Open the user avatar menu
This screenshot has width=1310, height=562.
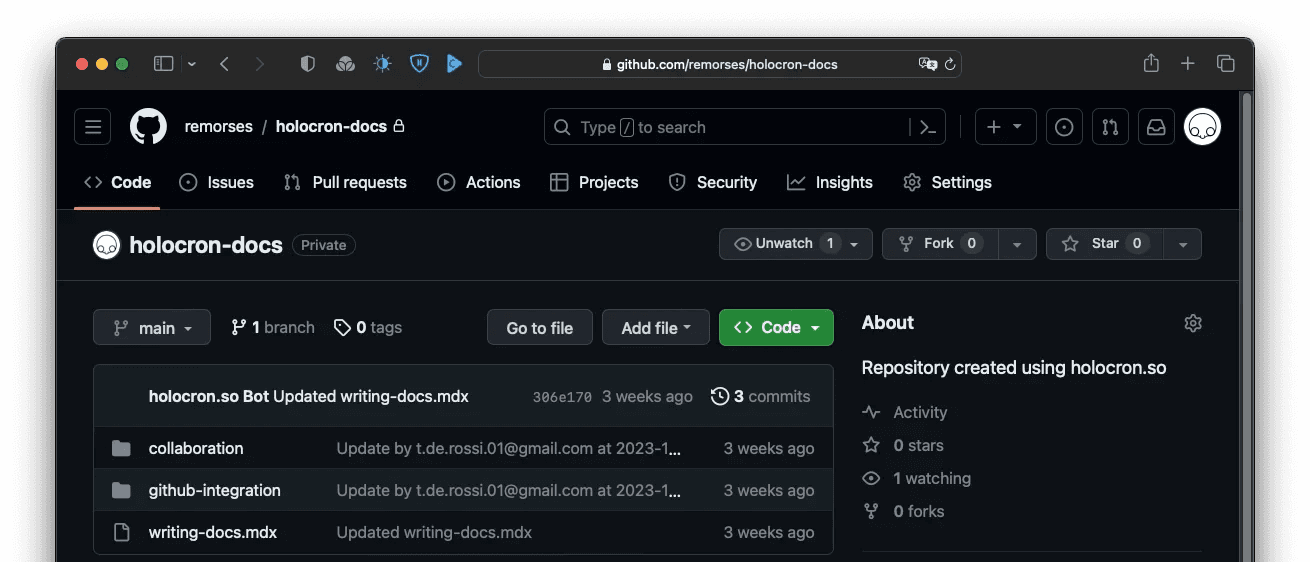click(1203, 127)
